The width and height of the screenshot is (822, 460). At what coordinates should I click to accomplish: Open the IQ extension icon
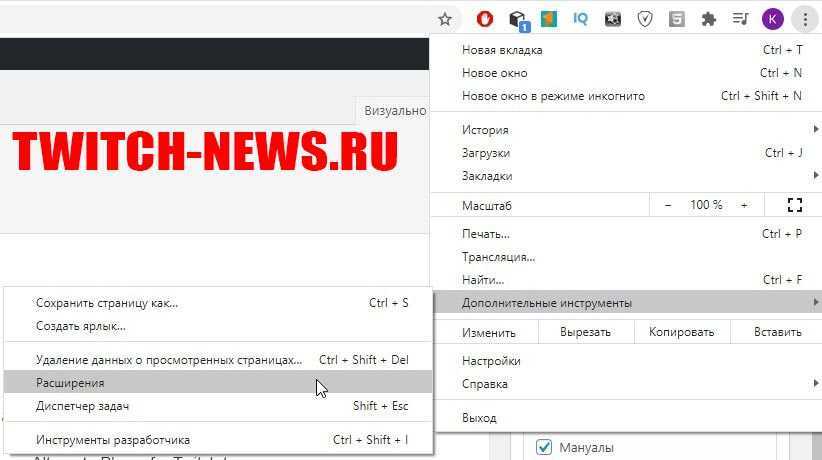pyautogui.click(x=580, y=19)
